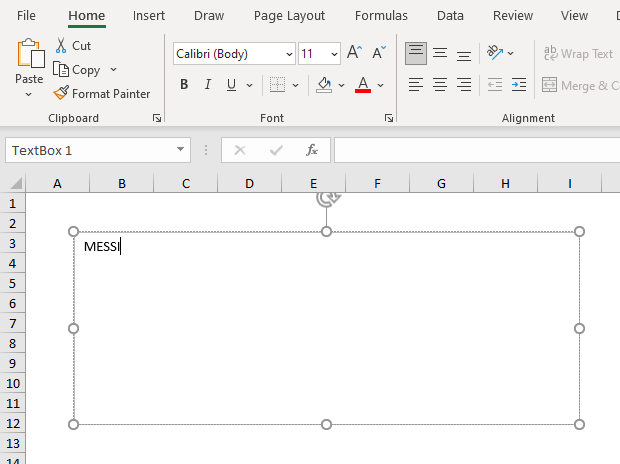
Task: Click the text box rotation handle
Action: click(x=327, y=198)
